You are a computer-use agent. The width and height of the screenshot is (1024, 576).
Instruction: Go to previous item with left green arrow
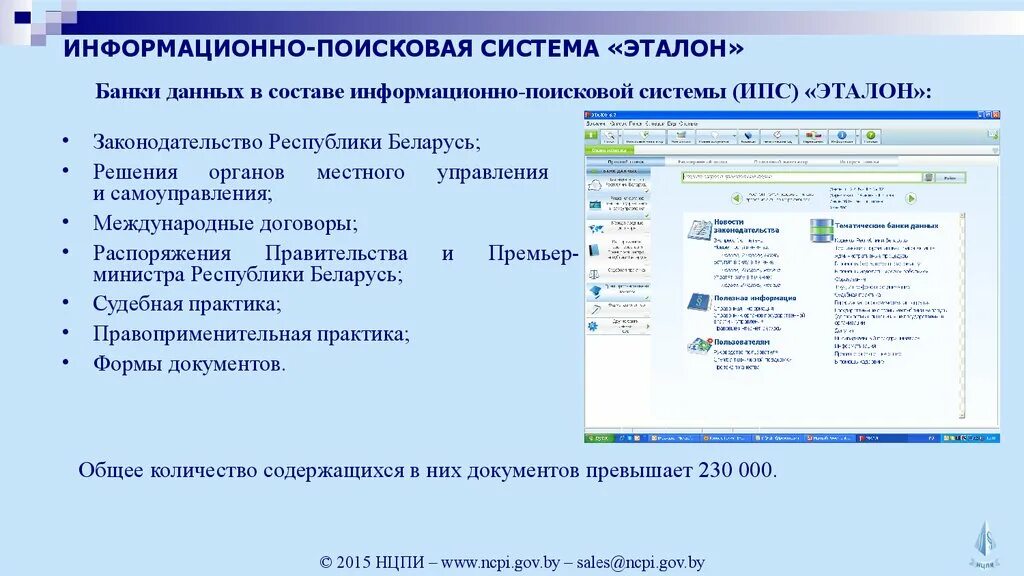(x=737, y=198)
